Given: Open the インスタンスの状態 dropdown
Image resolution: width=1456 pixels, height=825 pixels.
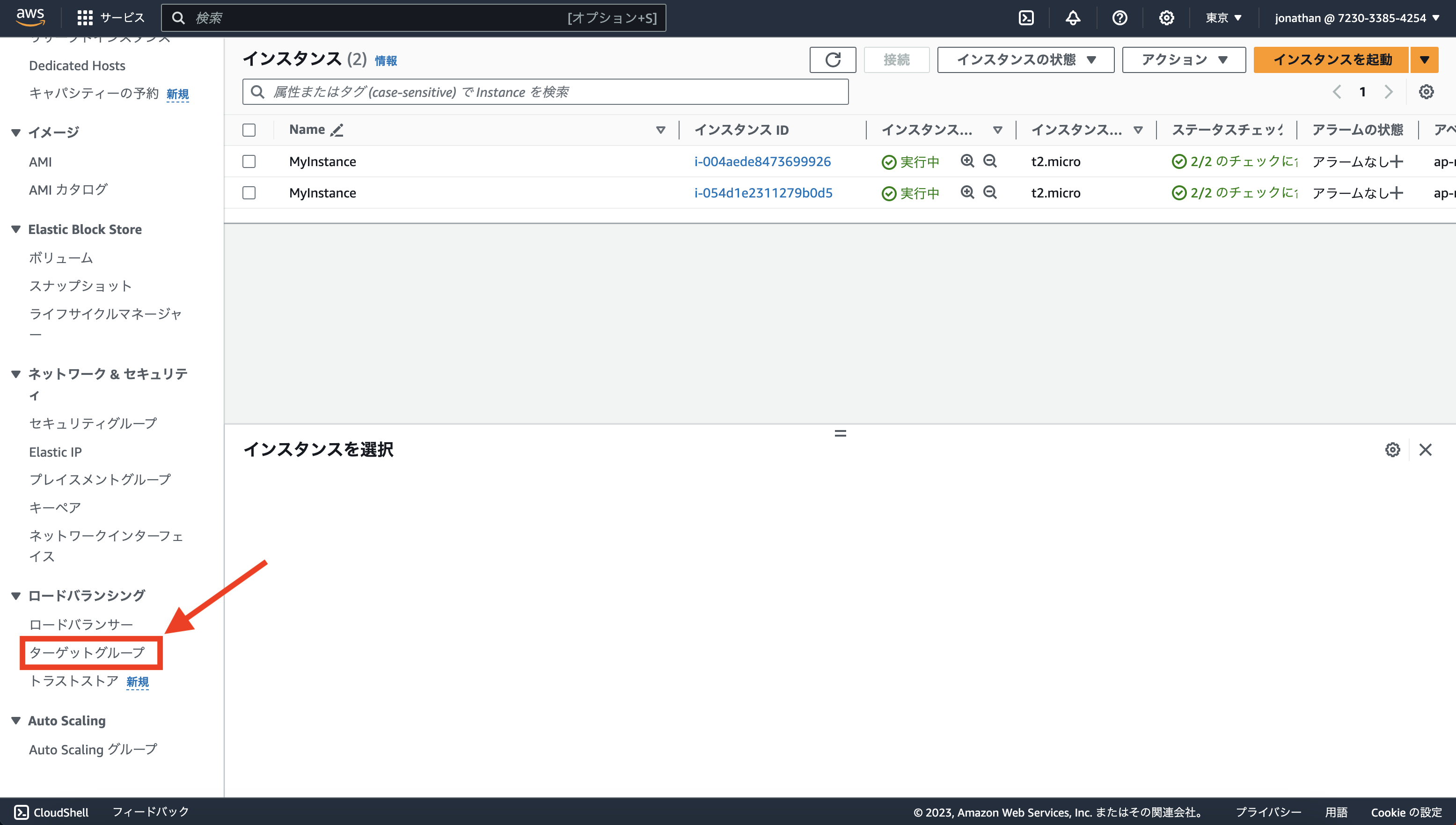Looking at the screenshot, I should coord(1025,59).
